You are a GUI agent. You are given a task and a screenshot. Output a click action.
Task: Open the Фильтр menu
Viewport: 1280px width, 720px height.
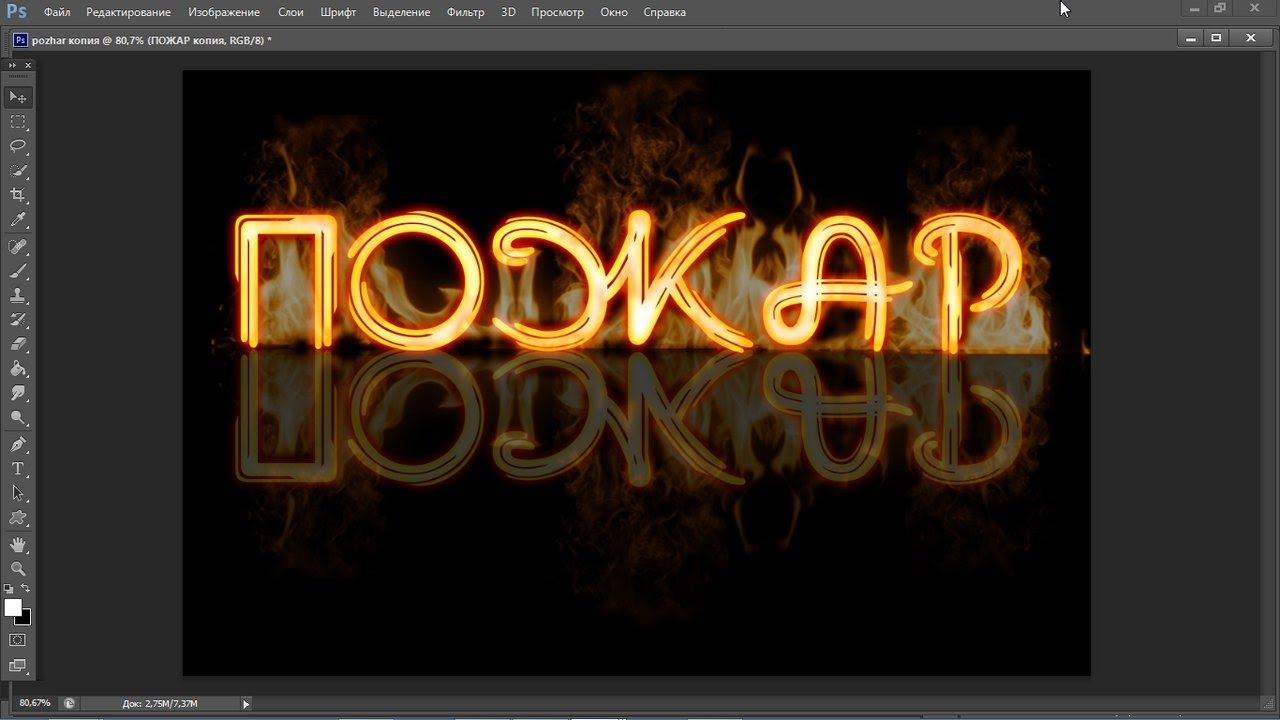465,12
